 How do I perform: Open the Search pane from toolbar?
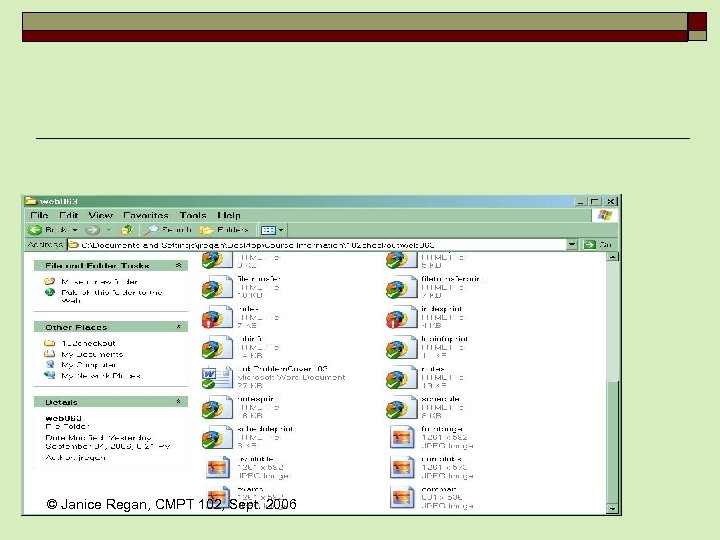tap(168, 230)
